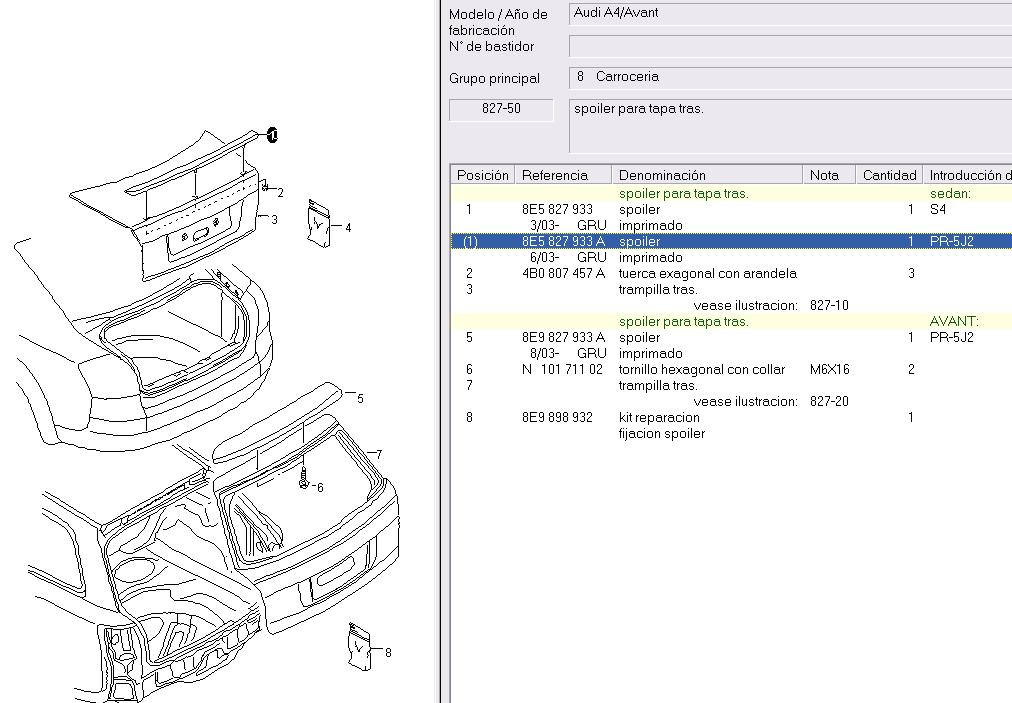Click the Cantidad column header

coord(889,175)
